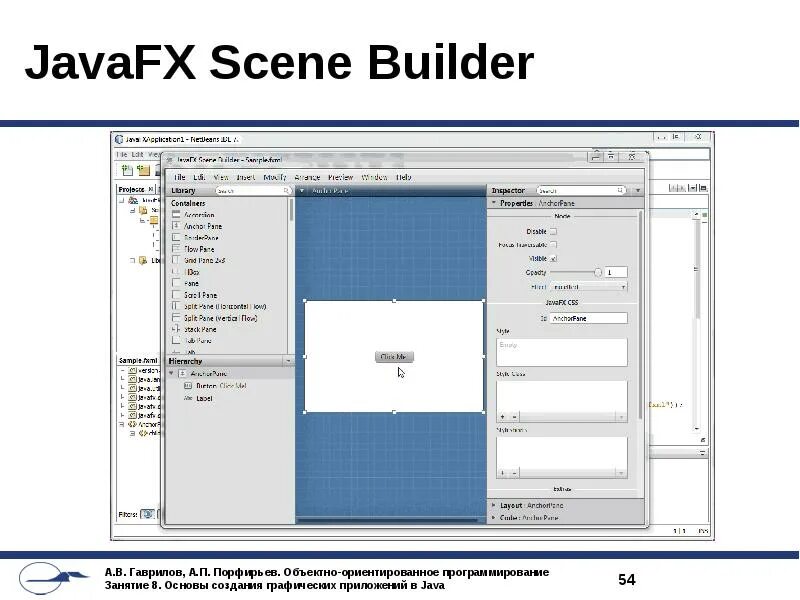The height and width of the screenshot is (600, 800).
Task: Open the Effect dropdown in Inspector
Action: tap(589, 287)
